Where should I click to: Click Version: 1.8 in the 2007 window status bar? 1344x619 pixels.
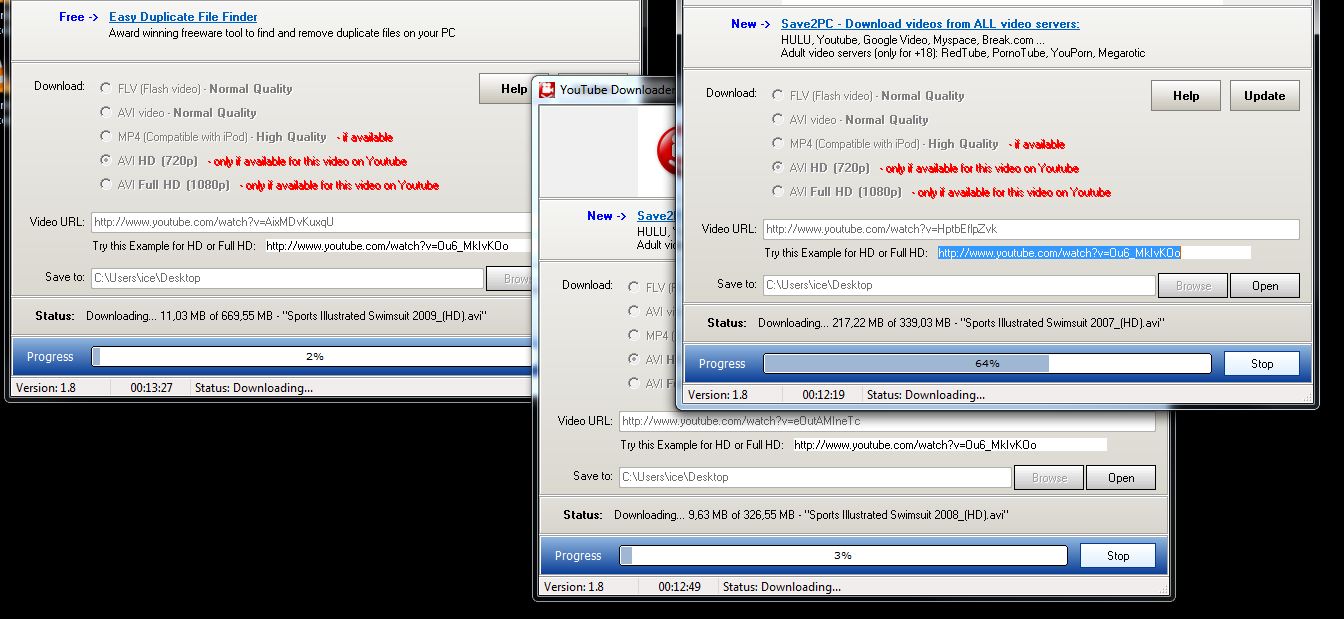tap(718, 395)
